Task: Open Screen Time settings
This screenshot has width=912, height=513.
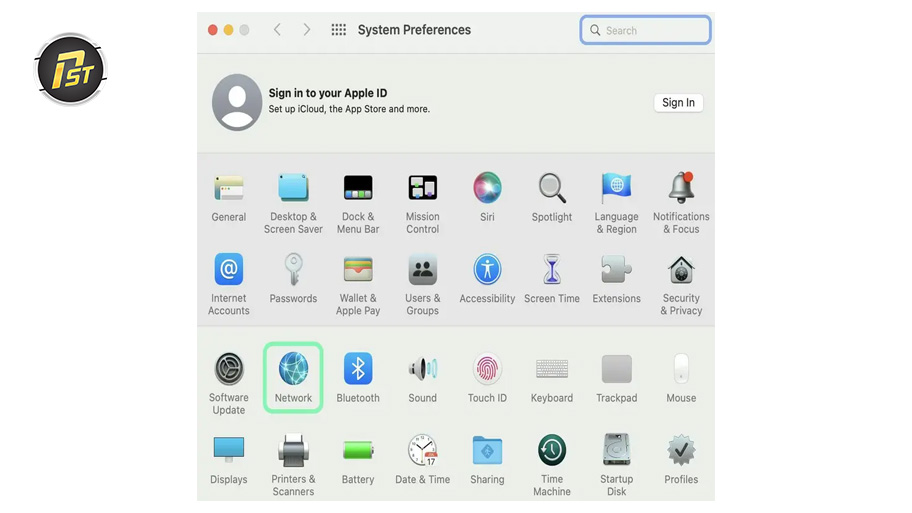Action: (551, 279)
